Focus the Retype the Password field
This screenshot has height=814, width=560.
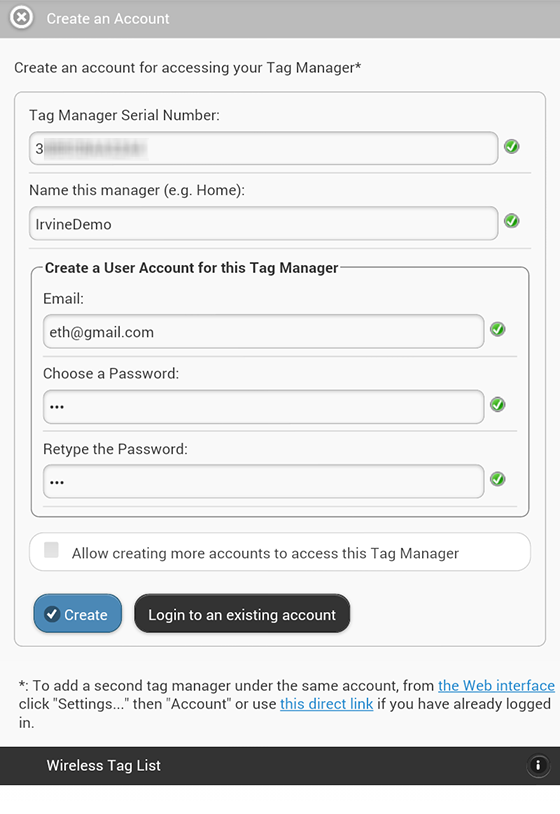(264, 482)
